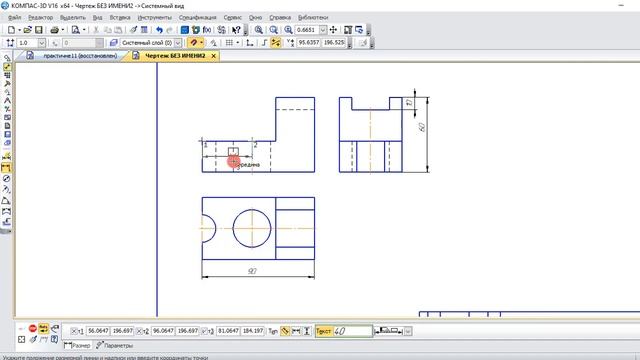Open print preview

(x=76, y=30)
